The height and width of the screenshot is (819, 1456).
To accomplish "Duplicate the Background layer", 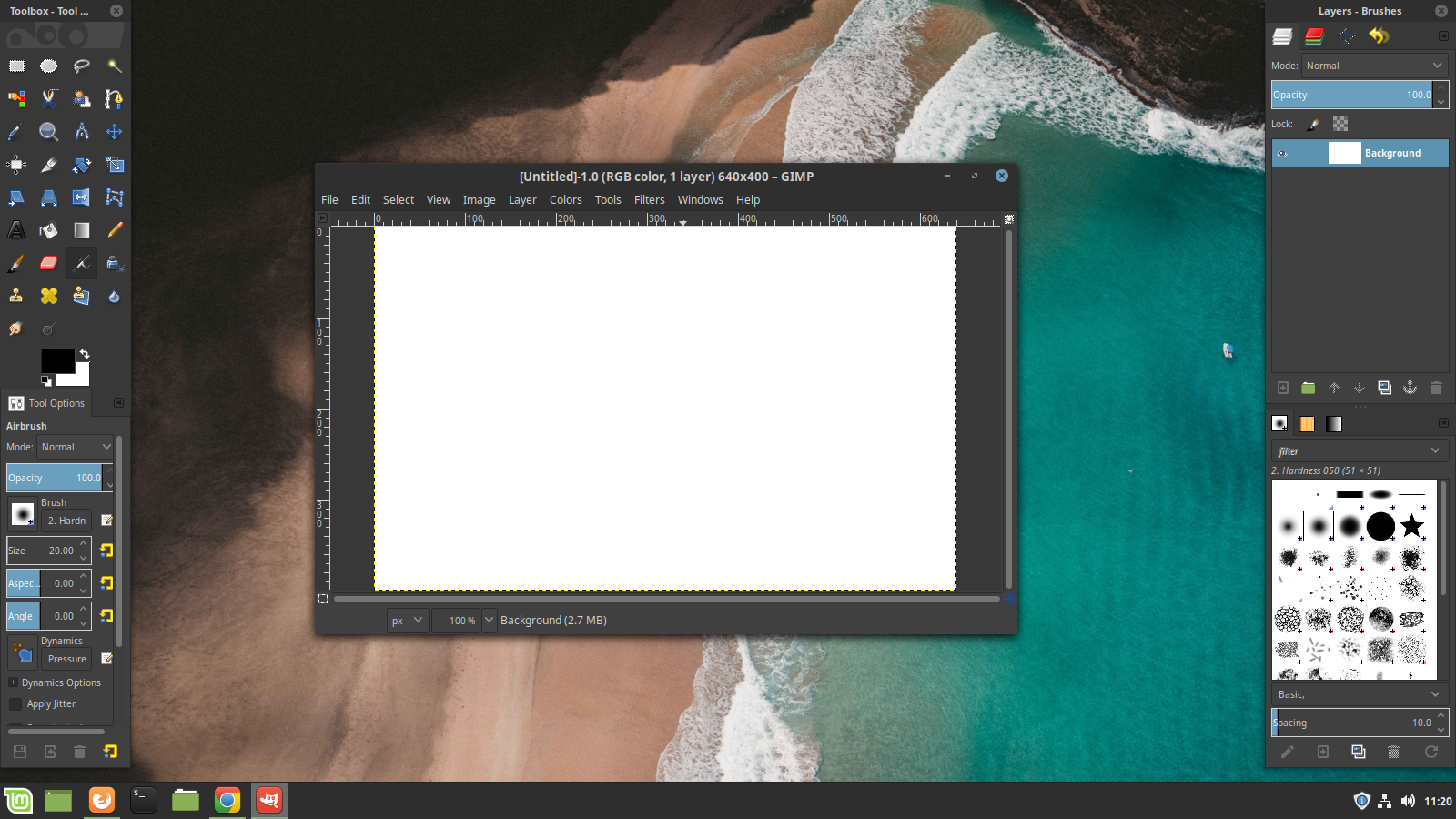I will (1384, 388).
